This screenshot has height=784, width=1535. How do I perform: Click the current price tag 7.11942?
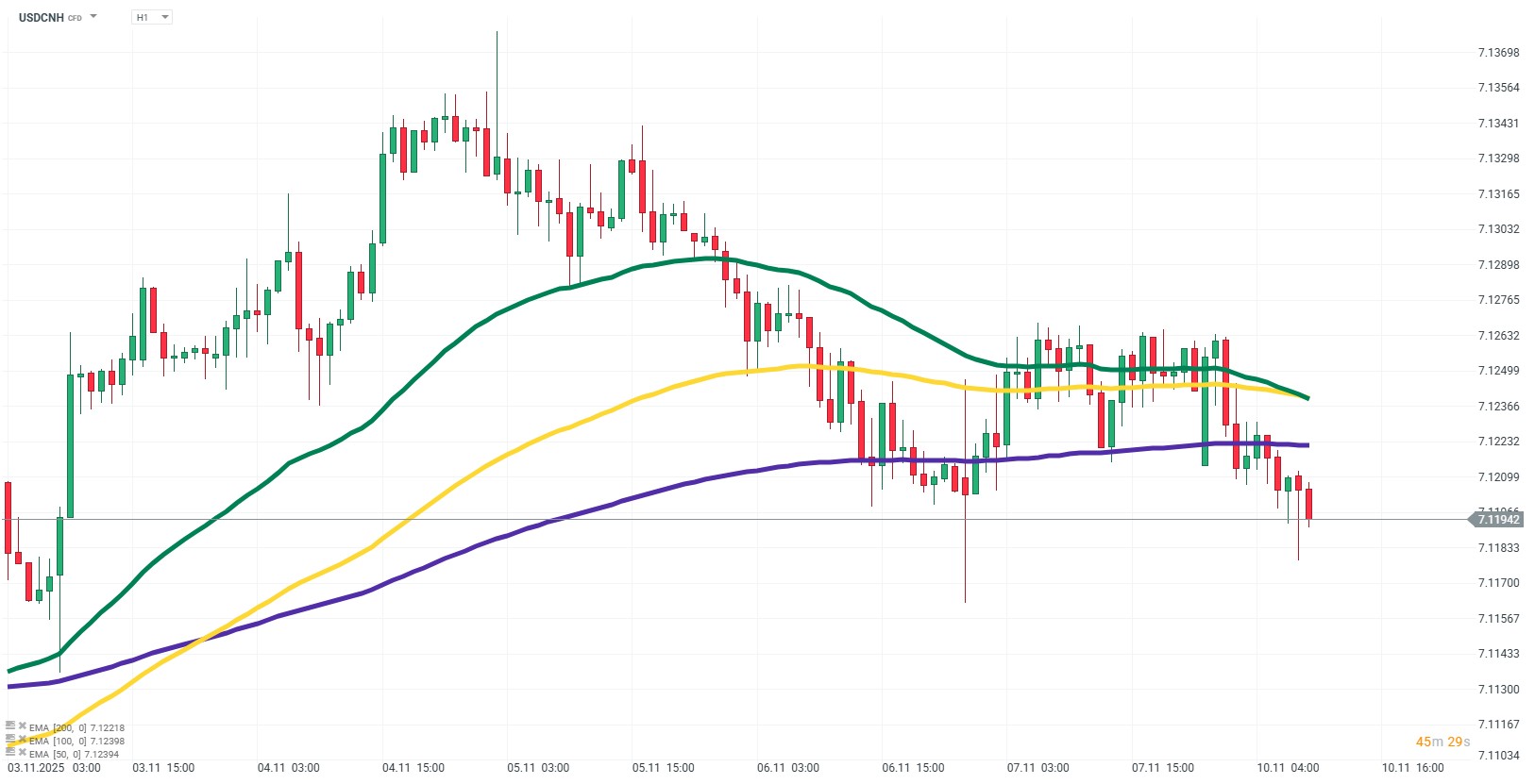click(x=1497, y=520)
